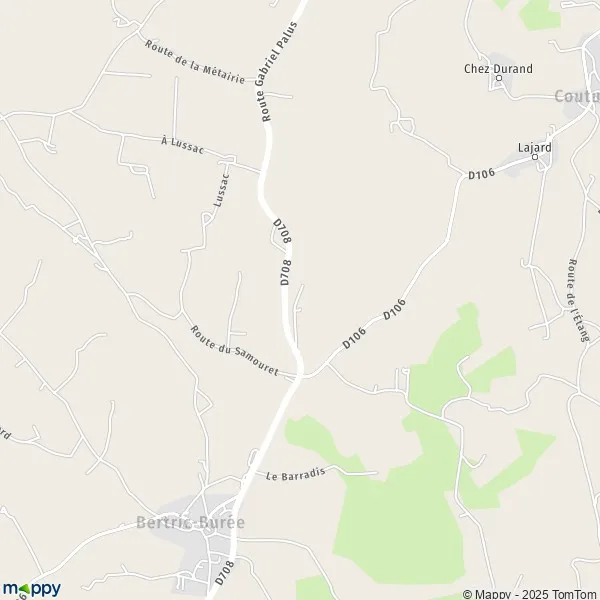Click the Bertric-Burée town label
Image resolution: width=600 pixels, height=600 pixels.
point(190,522)
